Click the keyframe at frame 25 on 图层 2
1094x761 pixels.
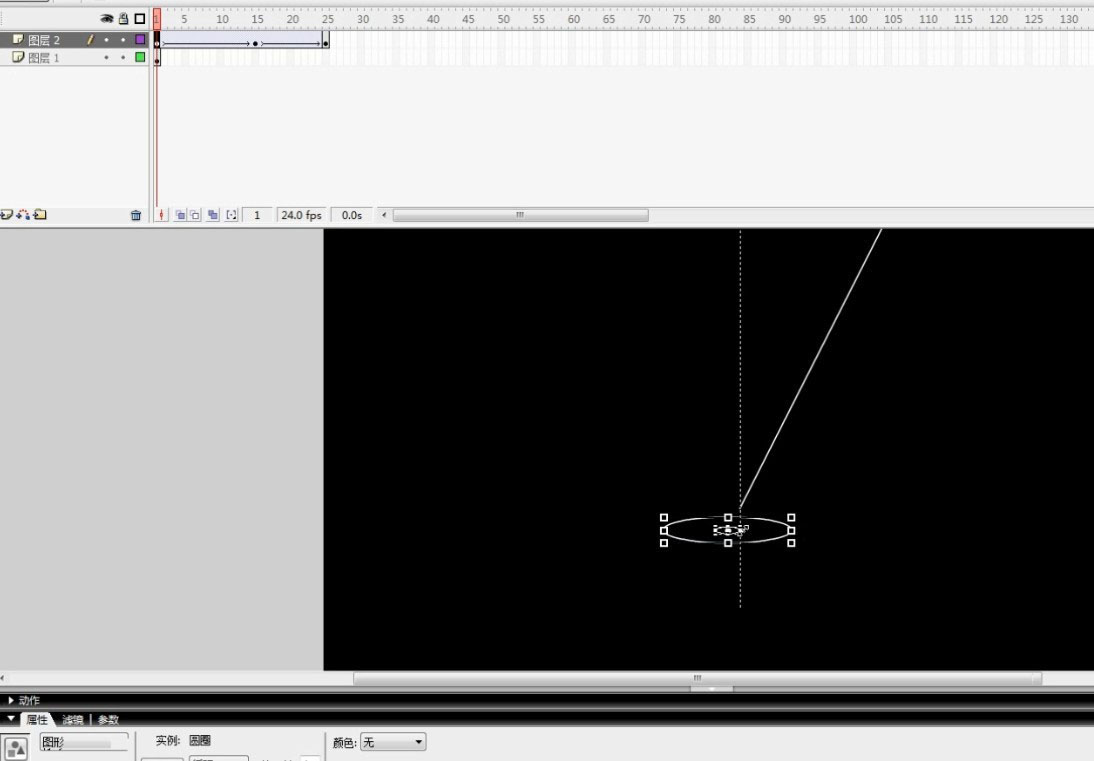pyautogui.click(x=326, y=43)
